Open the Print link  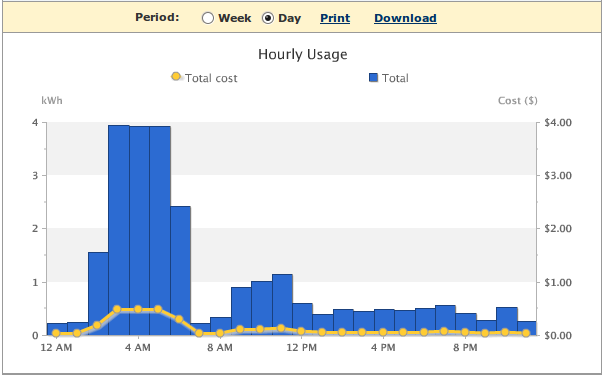(335, 18)
